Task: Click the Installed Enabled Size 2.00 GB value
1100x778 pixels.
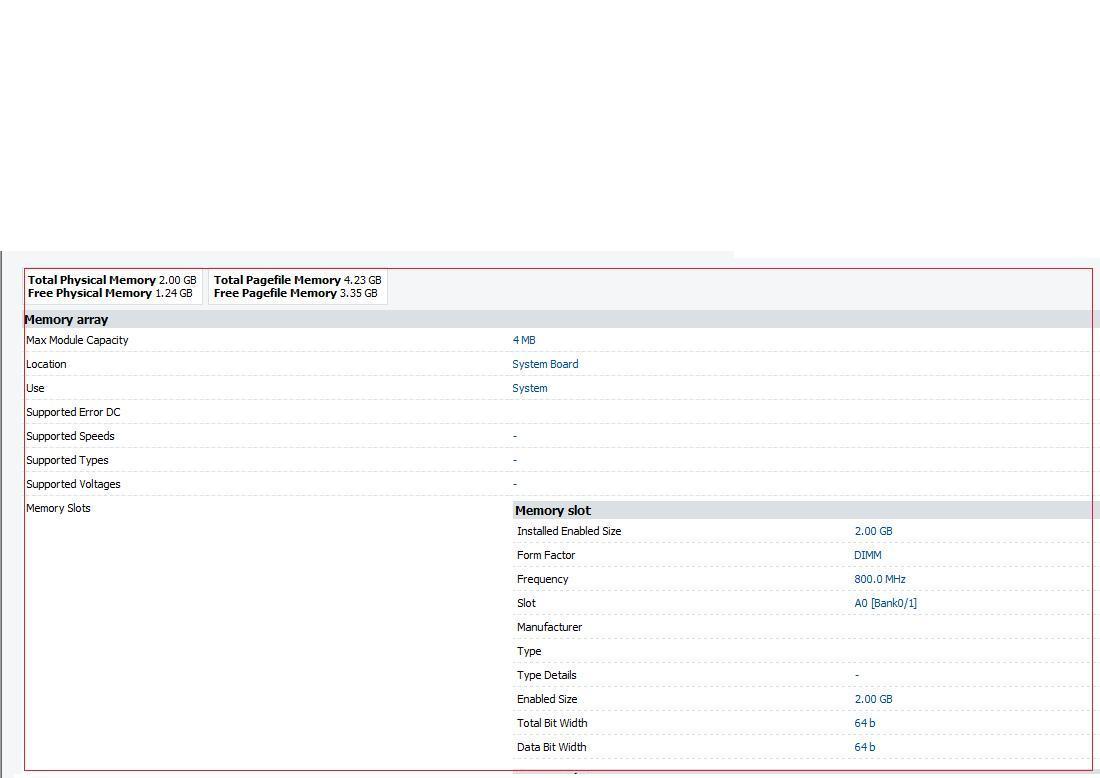Action: click(873, 531)
